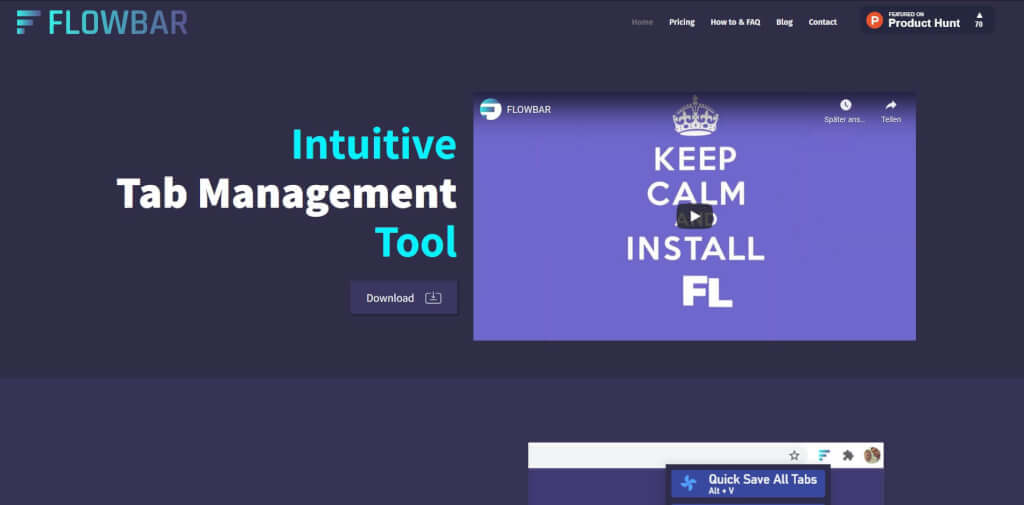Open the Home nav link
The width and height of the screenshot is (1024, 505).
click(x=642, y=22)
